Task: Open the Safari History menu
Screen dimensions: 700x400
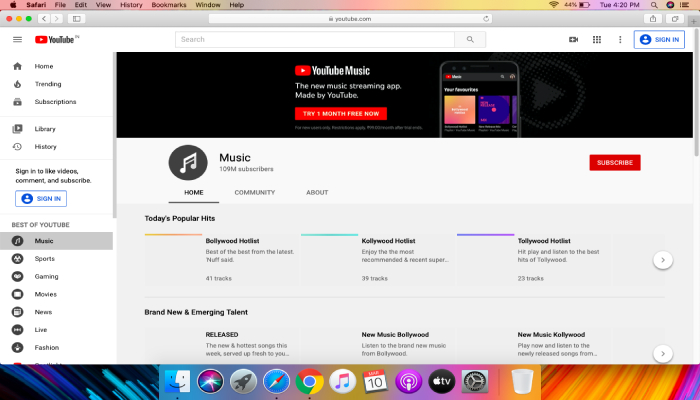Action: coord(131,5)
